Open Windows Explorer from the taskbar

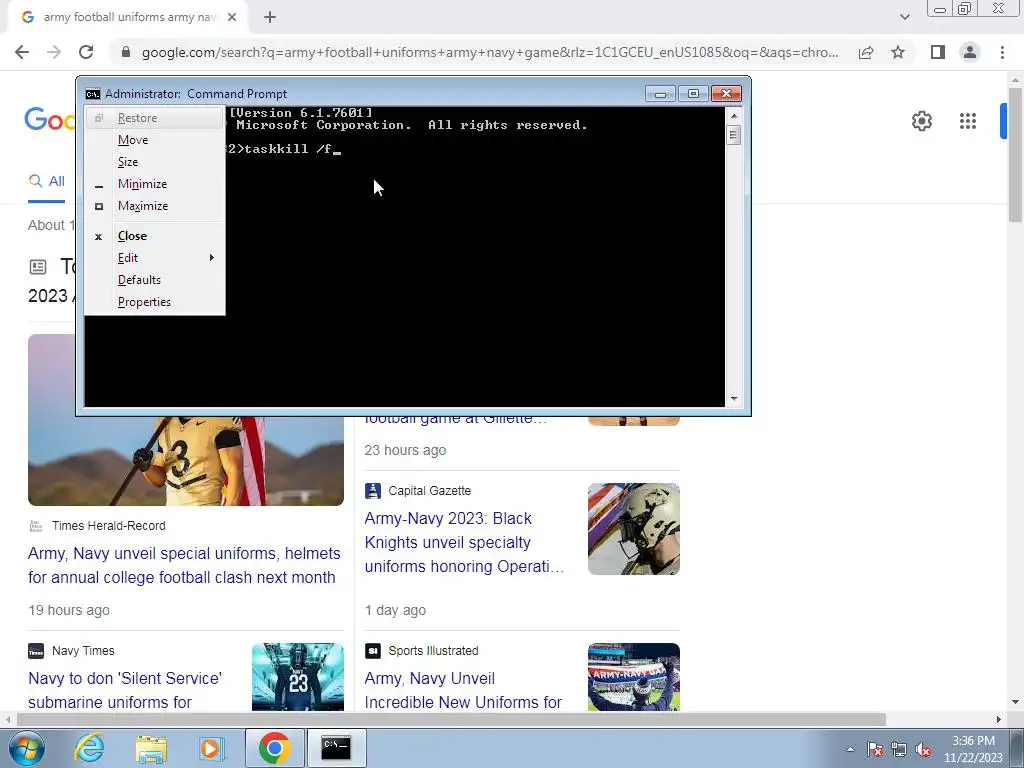(x=151, y=748)
